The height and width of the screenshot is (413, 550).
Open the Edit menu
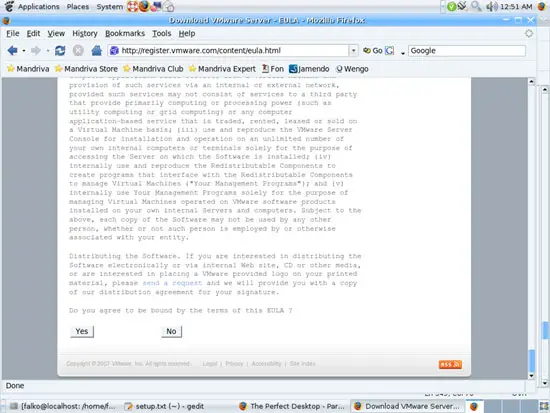tap(33, 33)
